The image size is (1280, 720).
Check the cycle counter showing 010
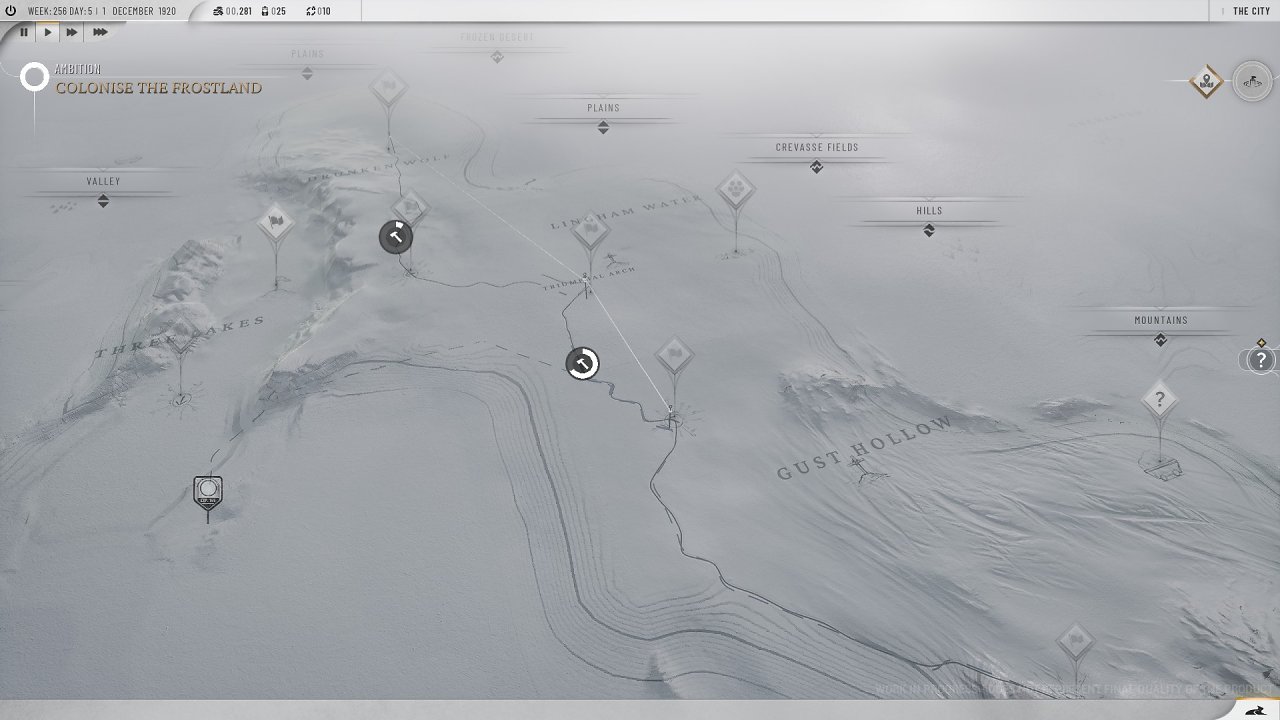click(318, 11)
